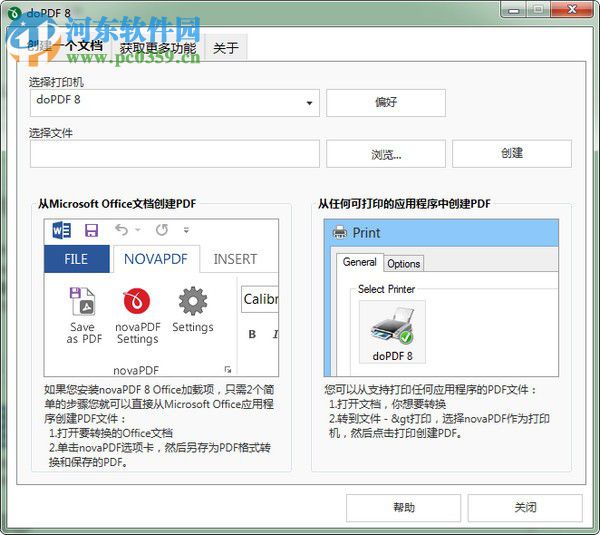Click the undo arrow icon
Viewport: 600px width, 535px height.
(121, 230)
